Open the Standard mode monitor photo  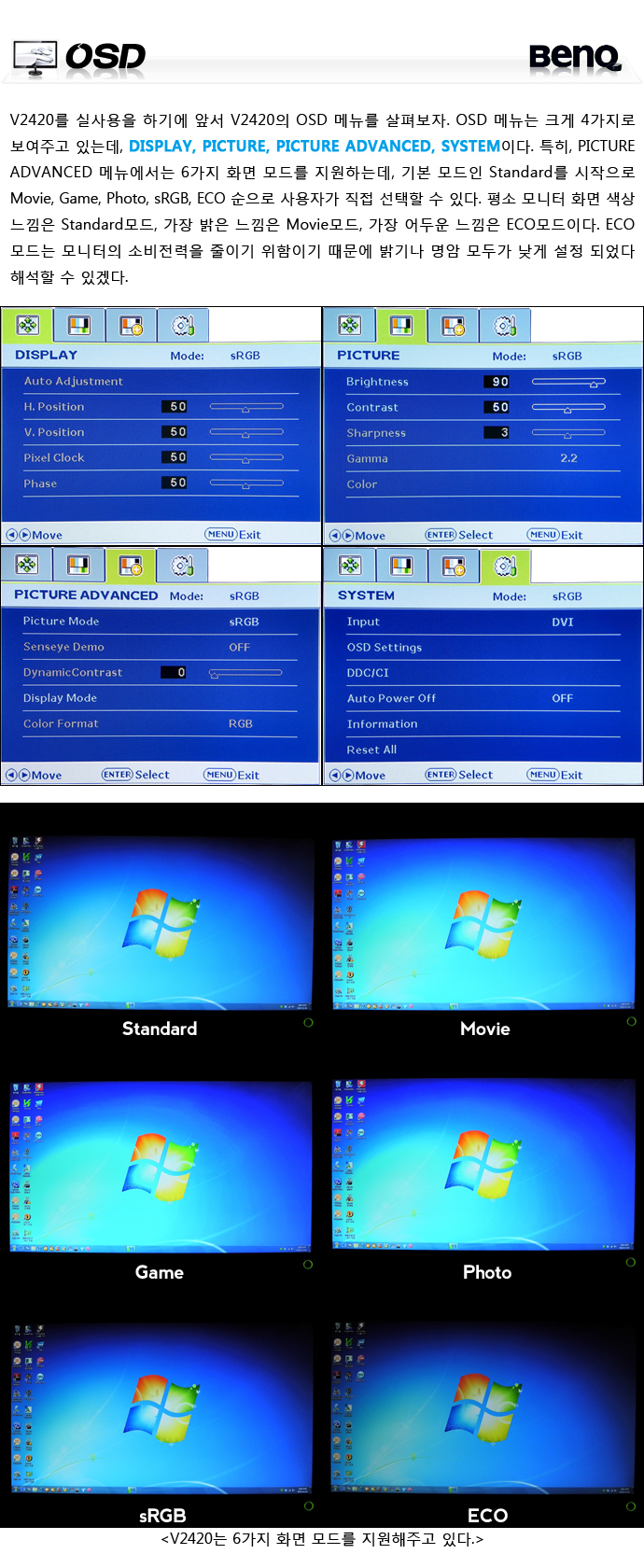(161, 922)
